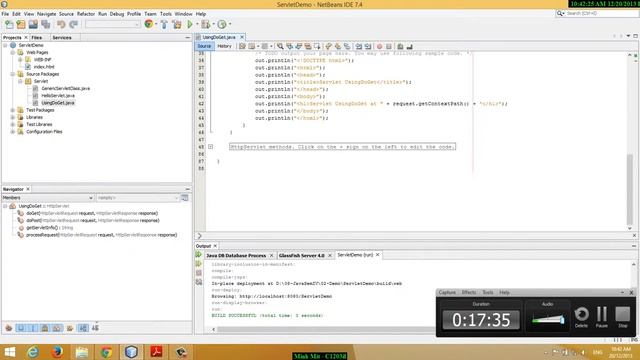Click the Profile Project toolbar icon
Image resolution: width=640 pixels, height=360 pixels.
[222, 24]
